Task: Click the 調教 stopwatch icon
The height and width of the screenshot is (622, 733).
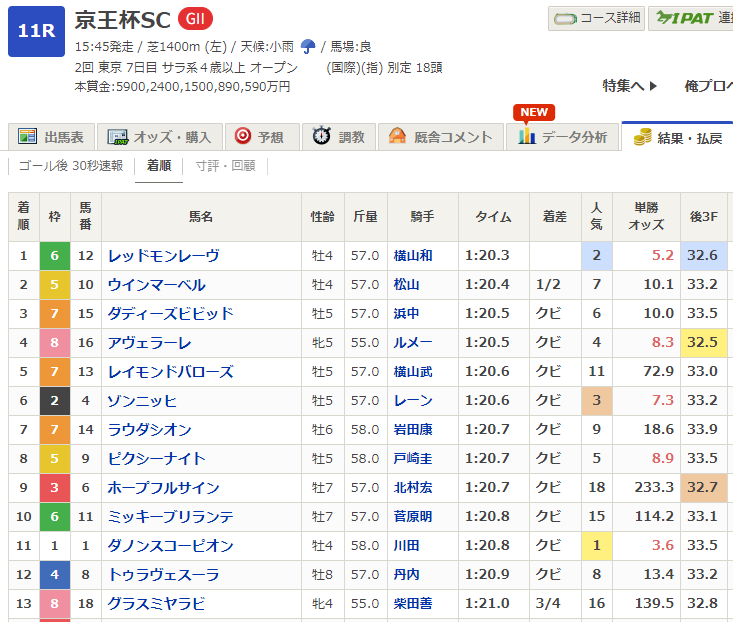Action: point(322,136)
